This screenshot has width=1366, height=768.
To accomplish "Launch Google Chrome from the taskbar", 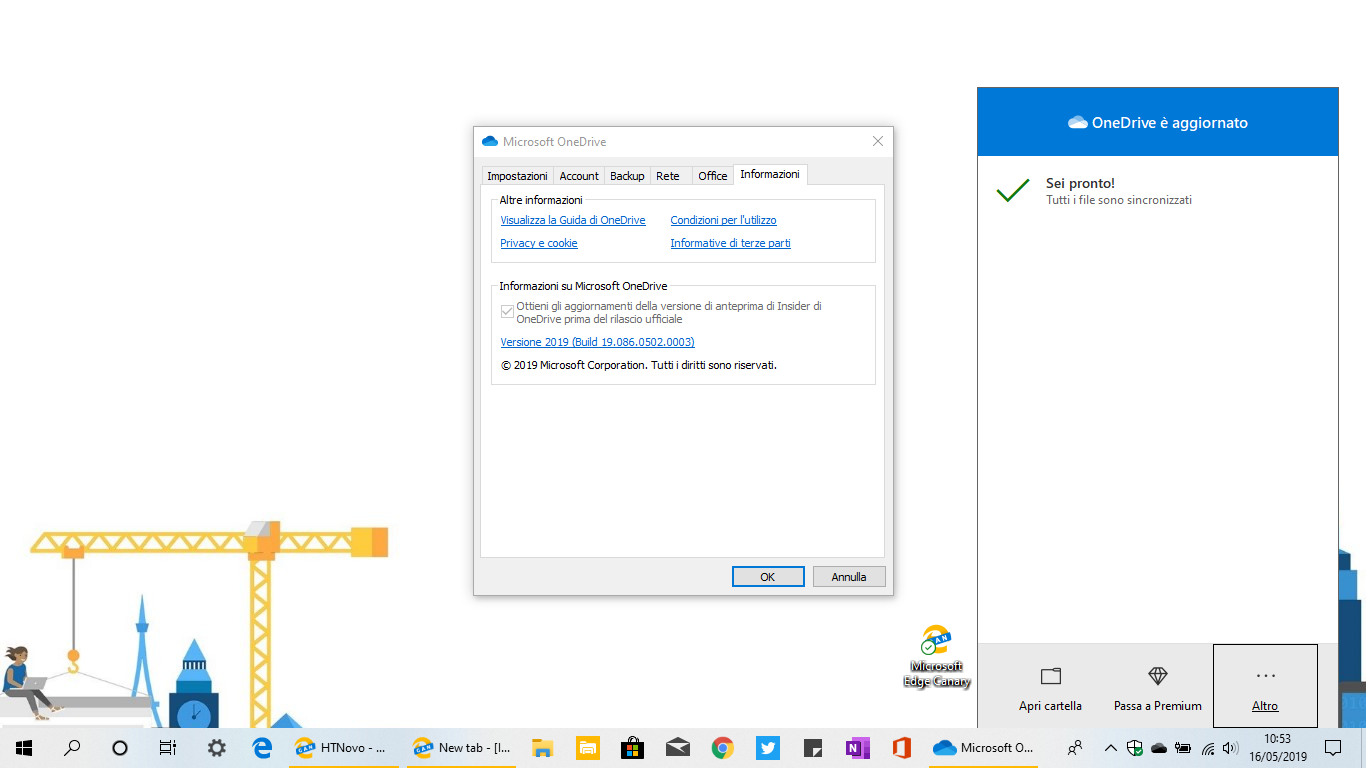I will tap(723, 747).
